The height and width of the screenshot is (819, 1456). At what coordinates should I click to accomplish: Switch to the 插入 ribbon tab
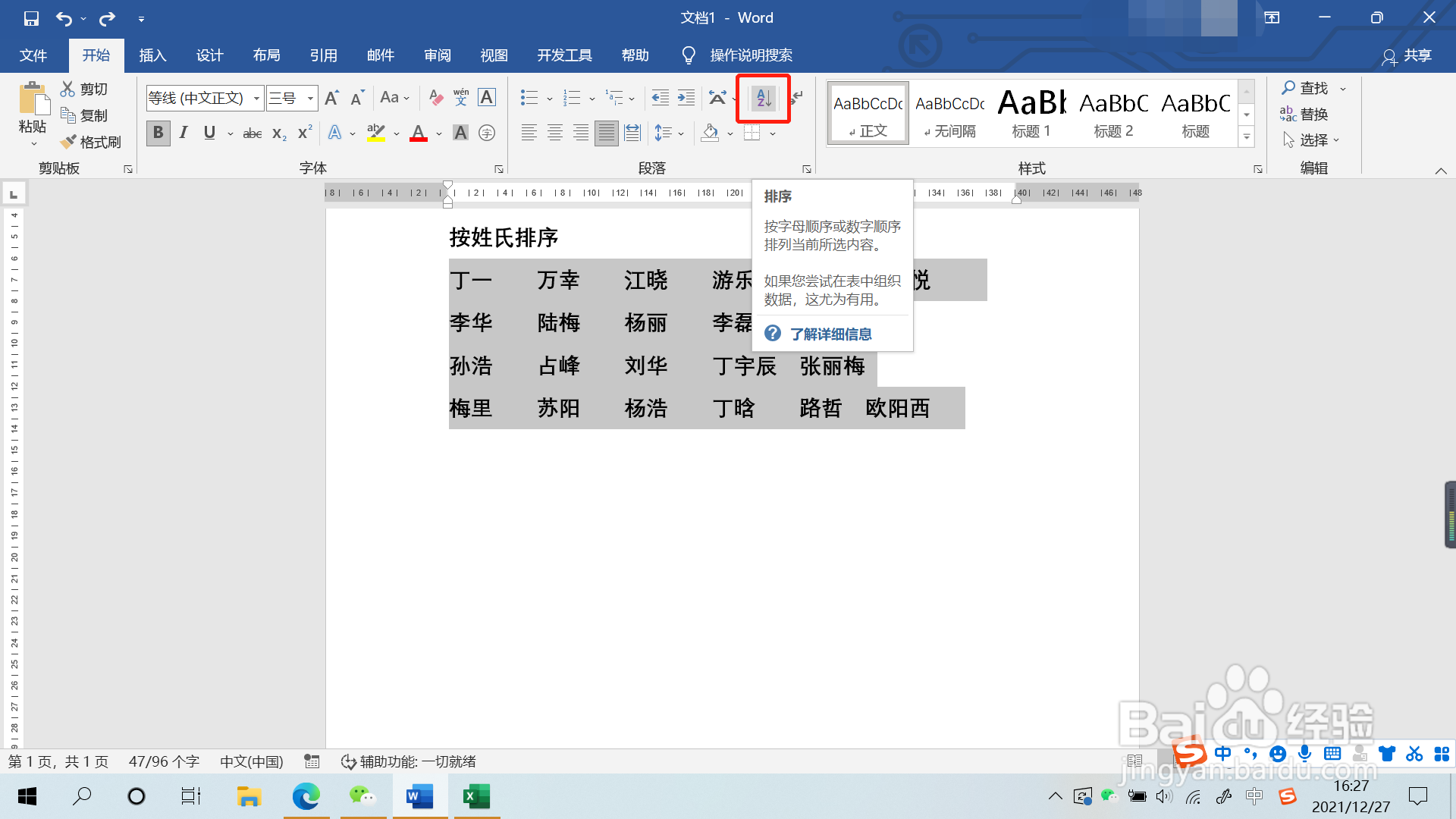(152, 55)
